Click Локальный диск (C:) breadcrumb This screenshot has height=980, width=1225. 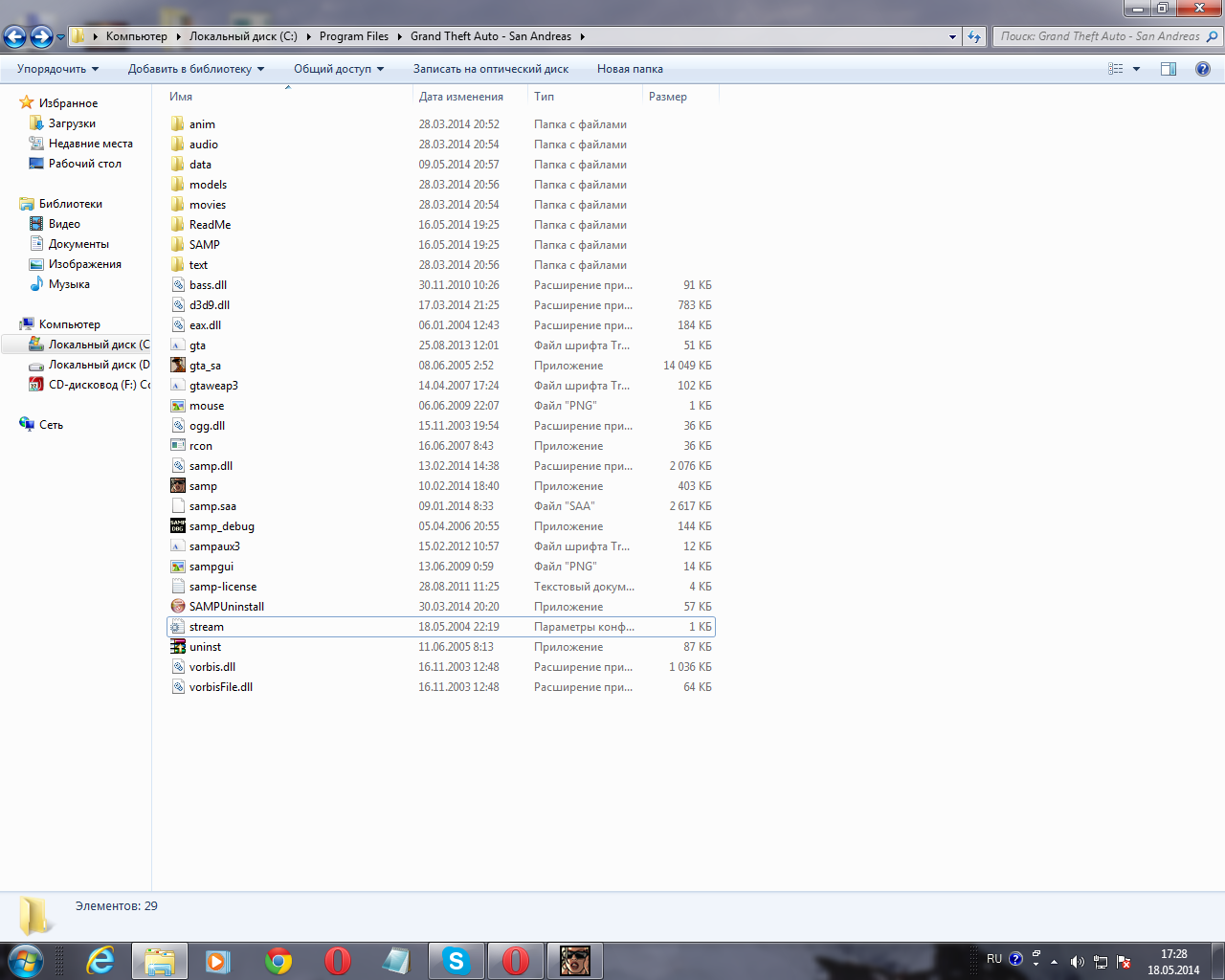tap(243, 36)
